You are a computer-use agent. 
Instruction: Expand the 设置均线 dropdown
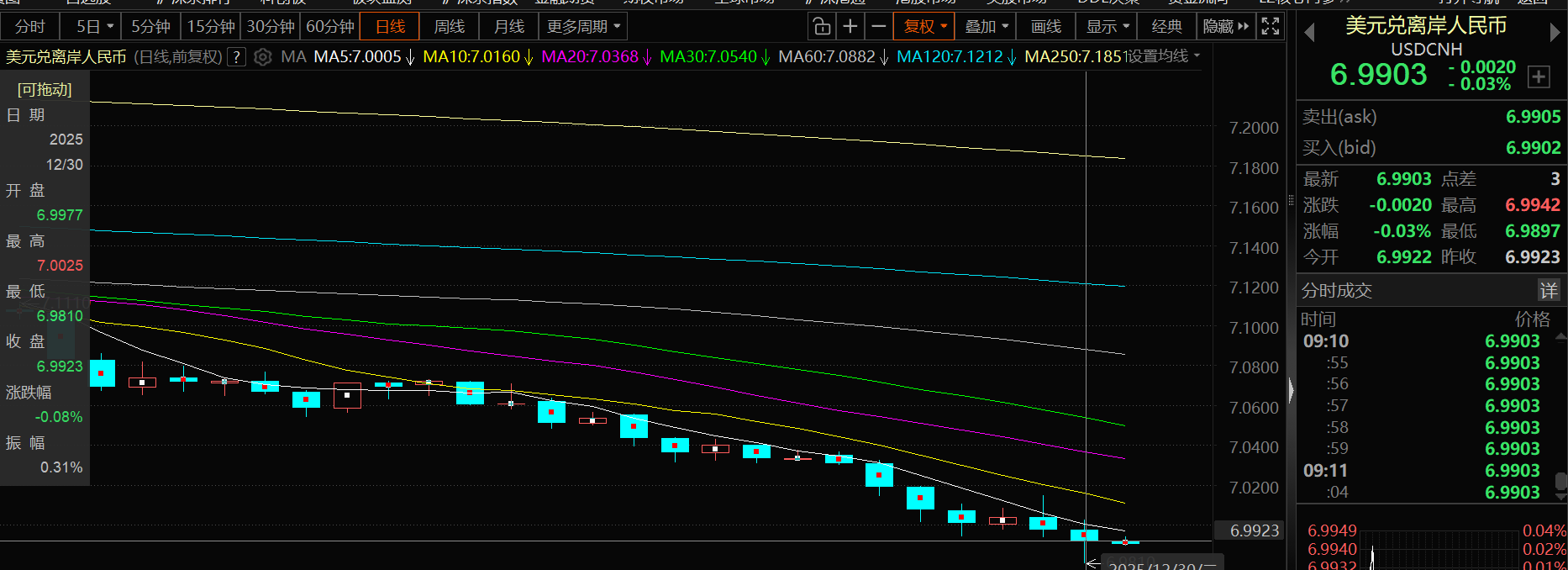tap(1163, 56)
